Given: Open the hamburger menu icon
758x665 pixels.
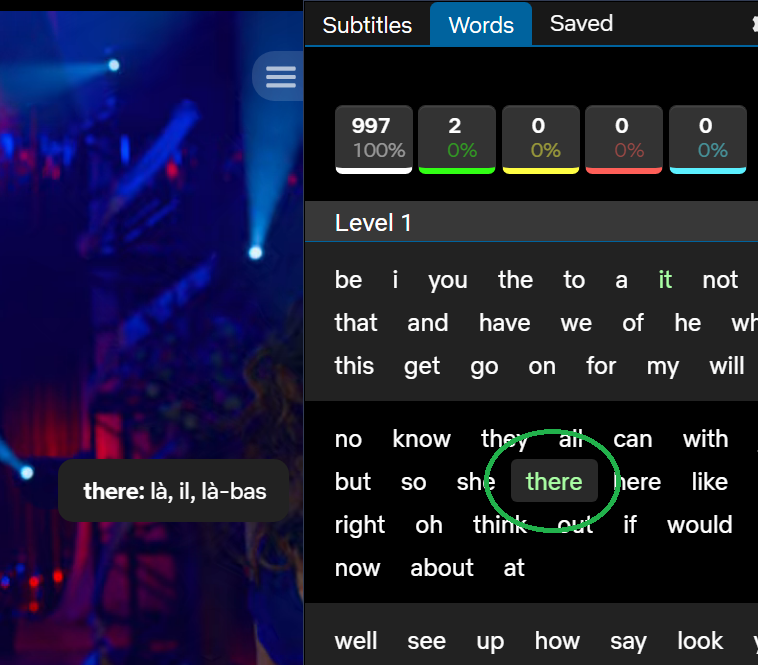Looking at the screenshot, I should click(280, 77).
